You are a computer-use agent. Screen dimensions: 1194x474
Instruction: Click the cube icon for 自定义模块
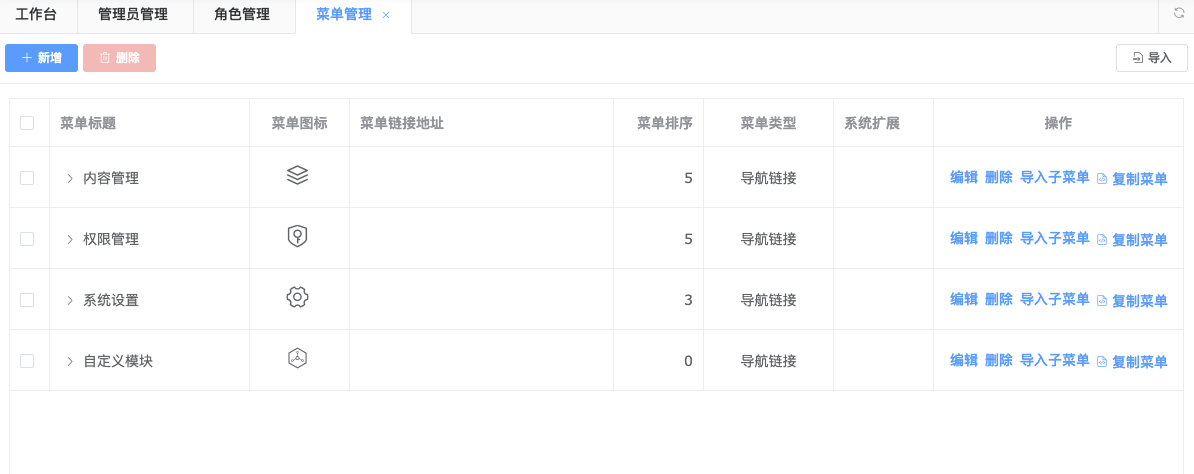tap(297, 358)
